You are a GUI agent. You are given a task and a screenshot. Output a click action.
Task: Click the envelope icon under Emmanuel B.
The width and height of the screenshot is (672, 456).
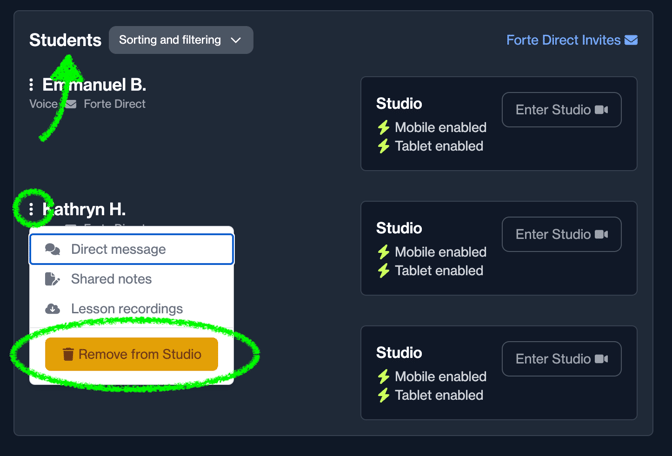tap(71, 104)
